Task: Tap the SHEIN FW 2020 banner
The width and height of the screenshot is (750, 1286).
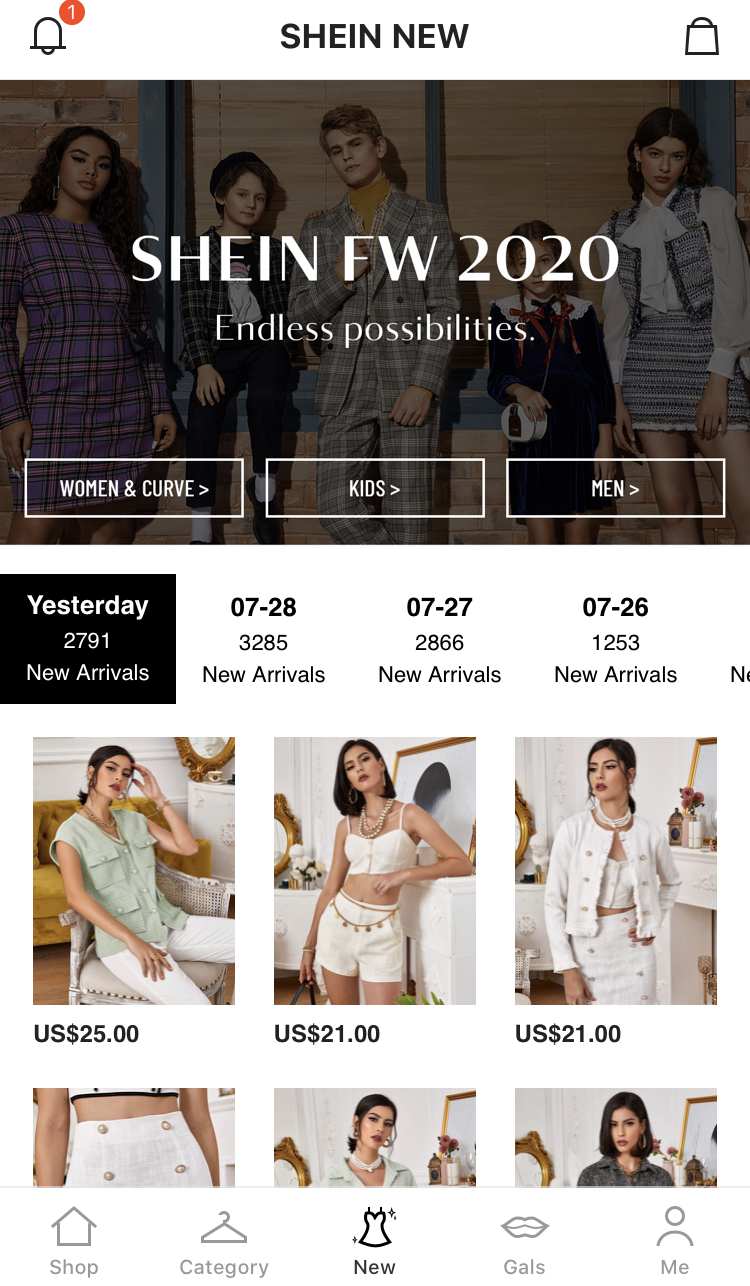Action: 375,285
